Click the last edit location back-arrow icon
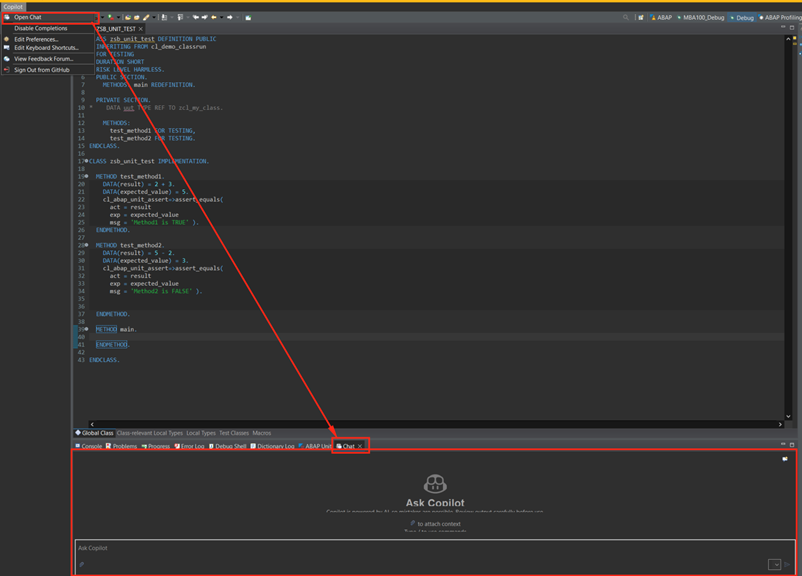The width and height of the screenshot is (802, 576). coord(195,17)
